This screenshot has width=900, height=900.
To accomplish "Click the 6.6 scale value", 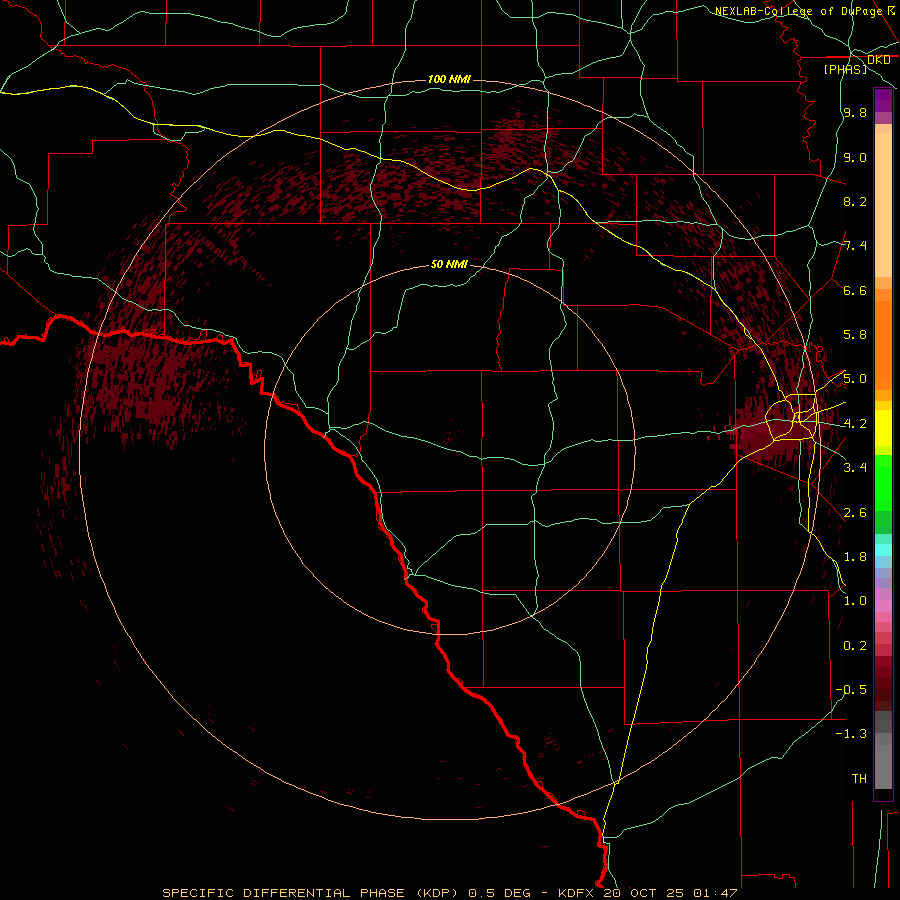I will [x=855, y=290].
